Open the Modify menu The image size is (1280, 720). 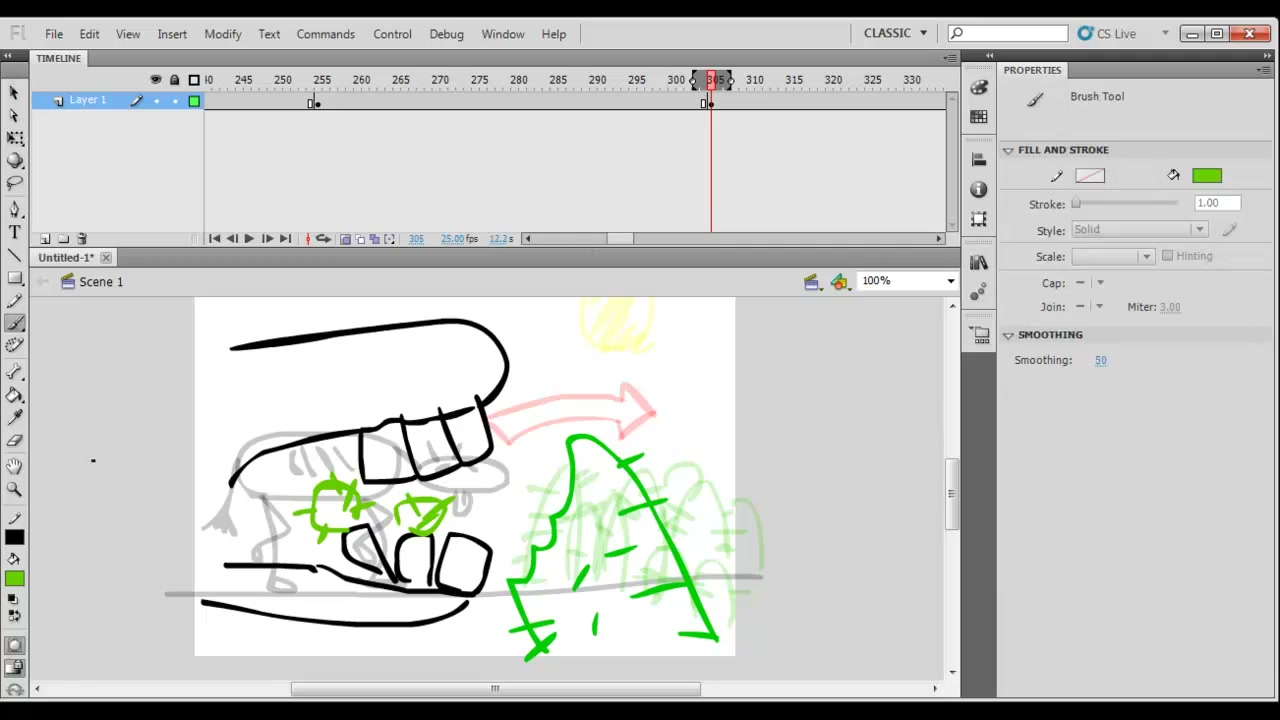pos(222,34)
